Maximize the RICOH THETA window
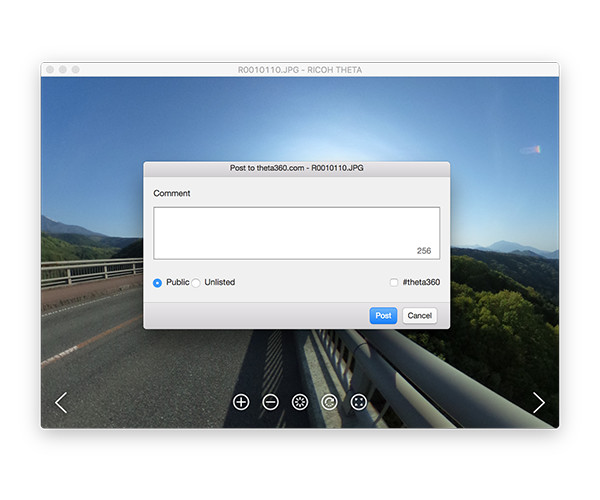The height and width of the screenshot is (500, 600). click(x=75, y=70)
